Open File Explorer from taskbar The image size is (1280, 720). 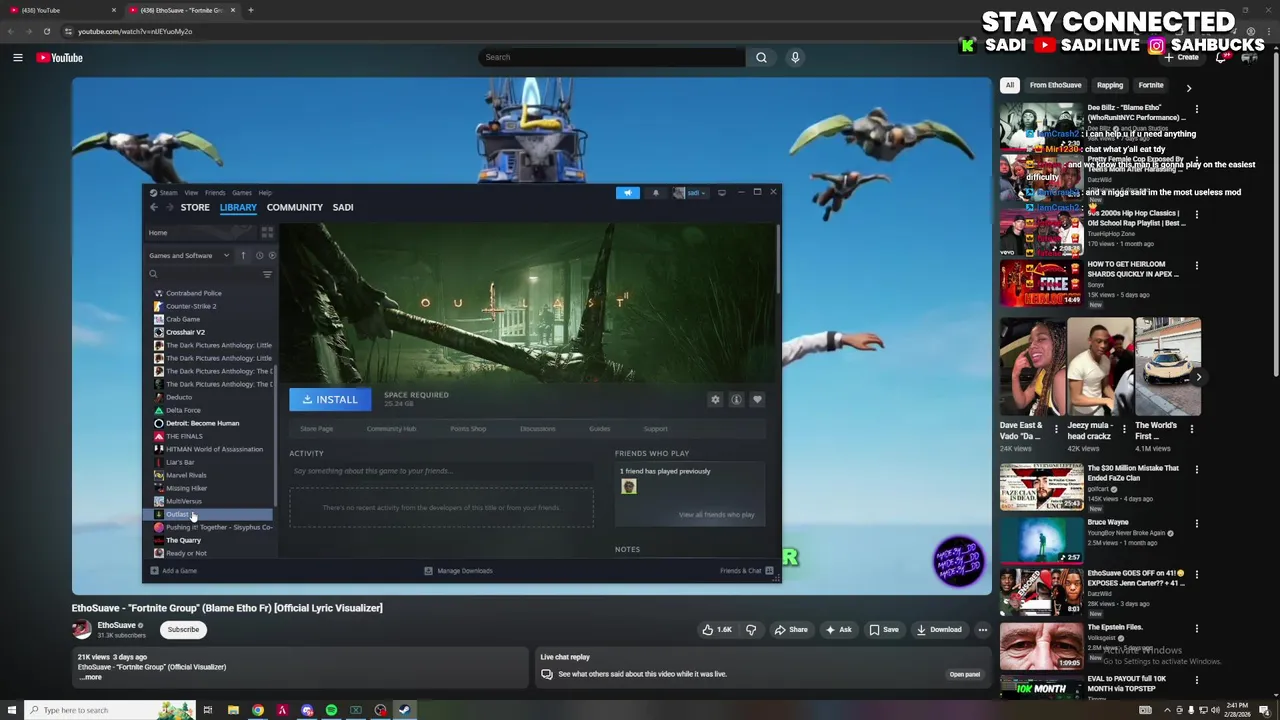pos(233,710)
